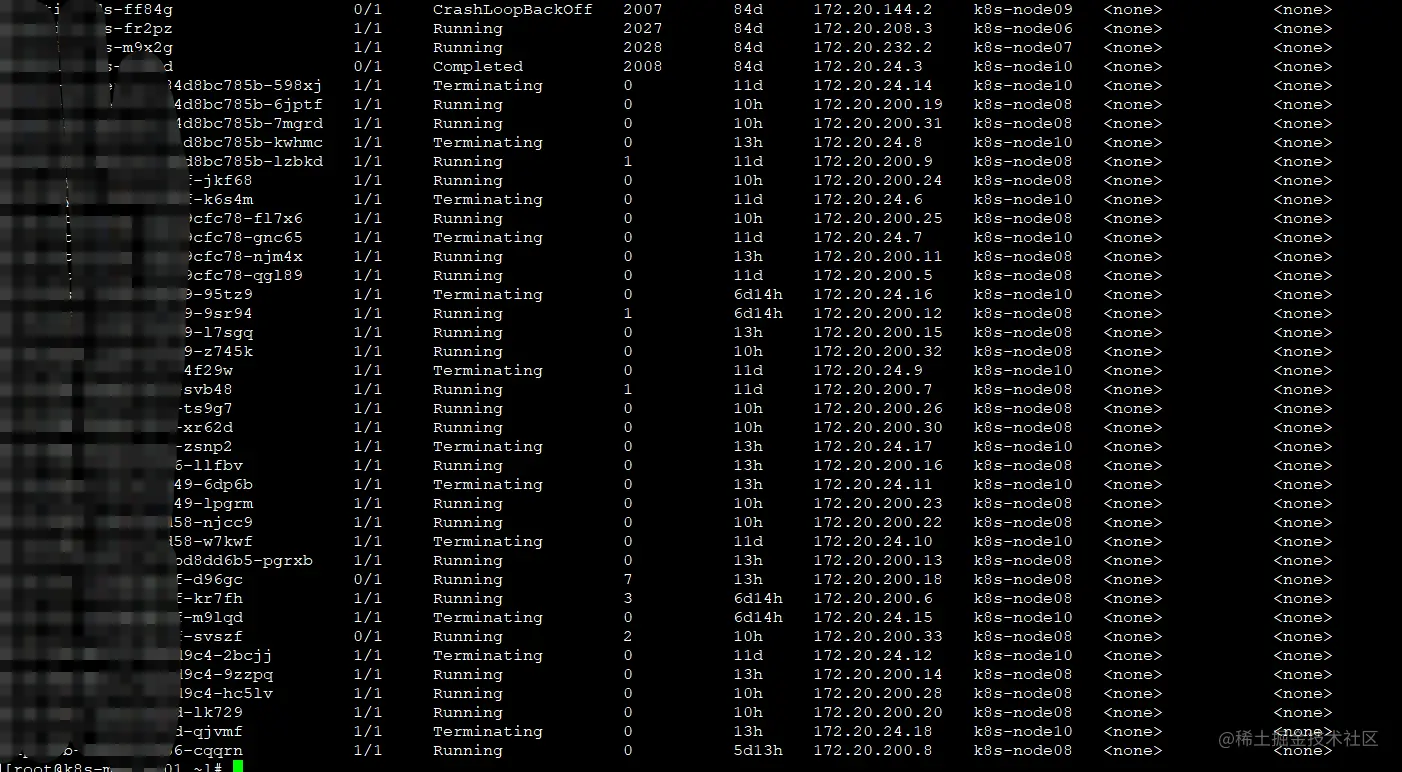Click pod name ending in fl7x6
Image resolution: width=1402 pixels, height=772 pixels.
[x=243, y=219]
